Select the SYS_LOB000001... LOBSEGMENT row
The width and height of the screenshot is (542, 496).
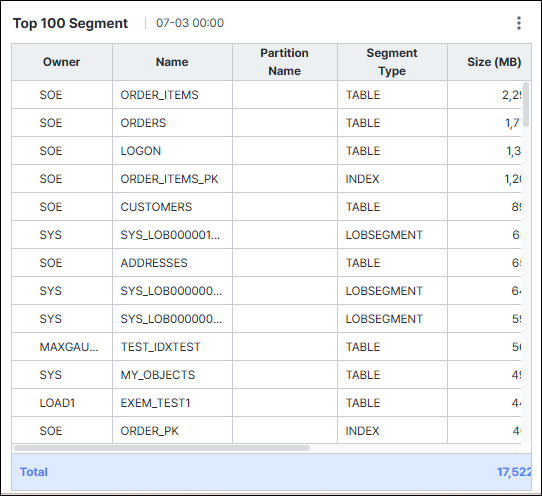[267, 235]
